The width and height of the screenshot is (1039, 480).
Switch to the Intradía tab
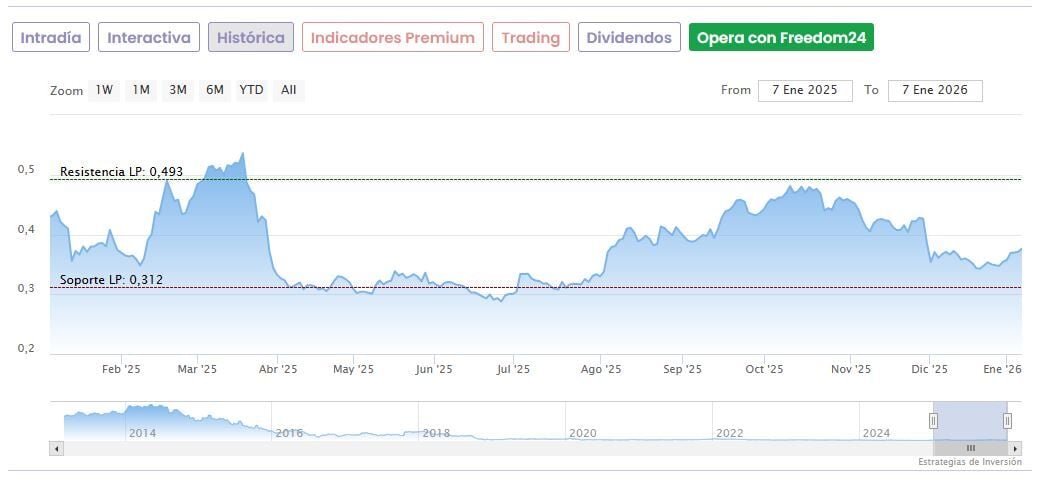click(51, 38)
